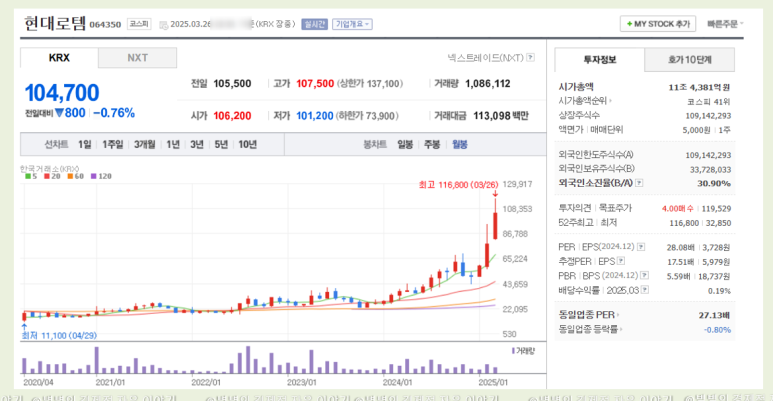Open the 동일업종 PER link
The image size is (773, 401).
click(x=589, y=315)
